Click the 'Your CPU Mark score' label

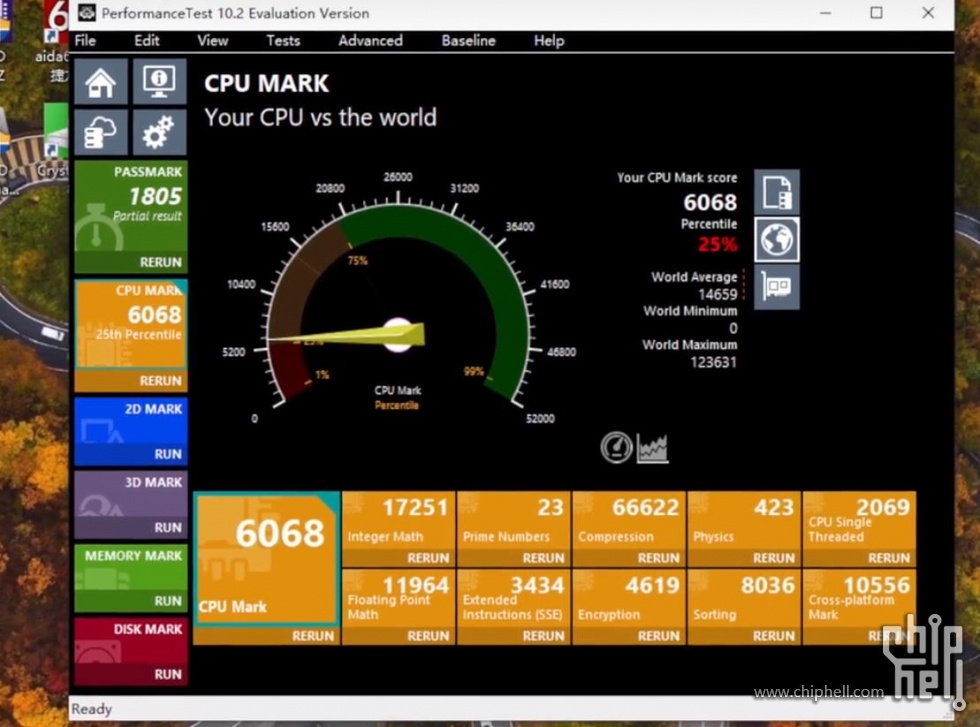[677, 178]
